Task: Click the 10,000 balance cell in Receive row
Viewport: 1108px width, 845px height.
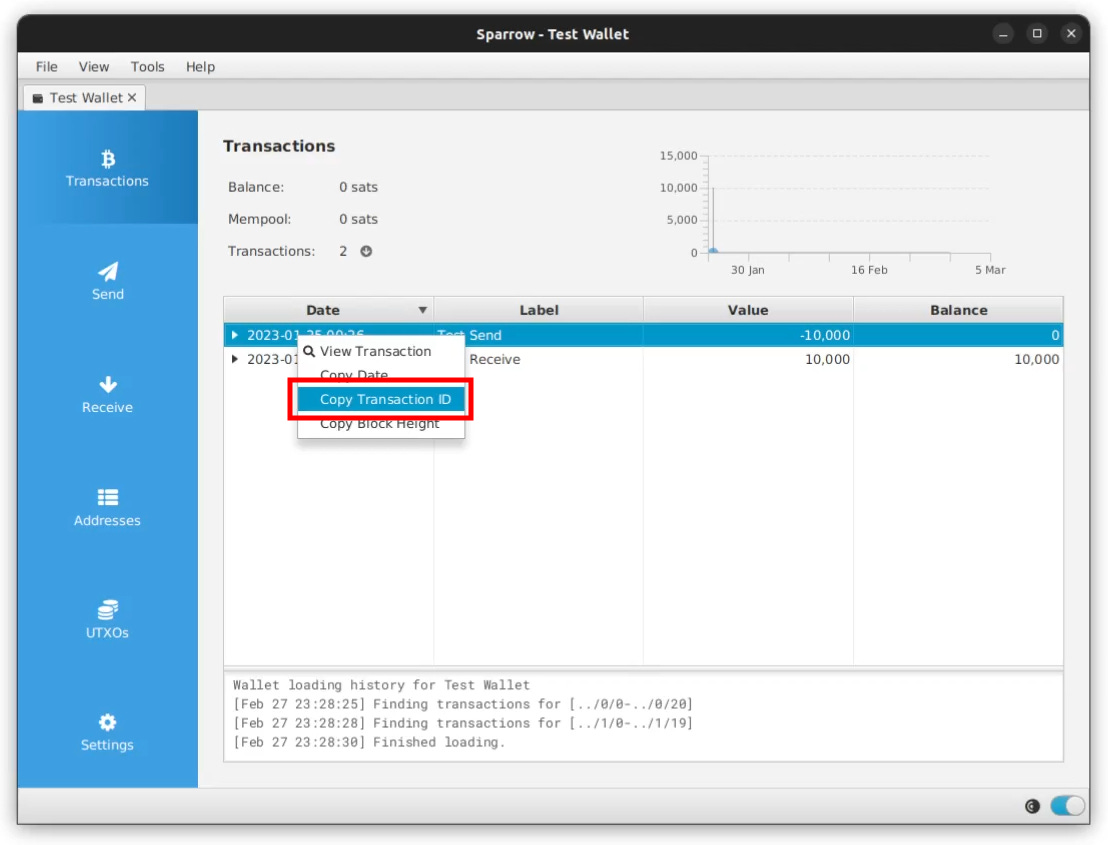Action: 958,359
